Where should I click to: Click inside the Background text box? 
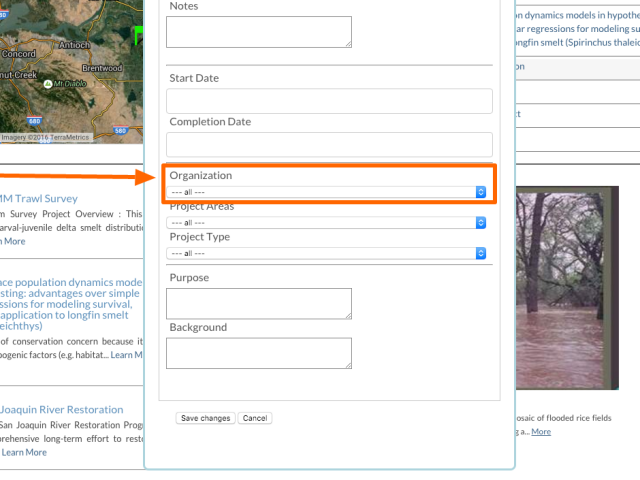pos(258,353)
